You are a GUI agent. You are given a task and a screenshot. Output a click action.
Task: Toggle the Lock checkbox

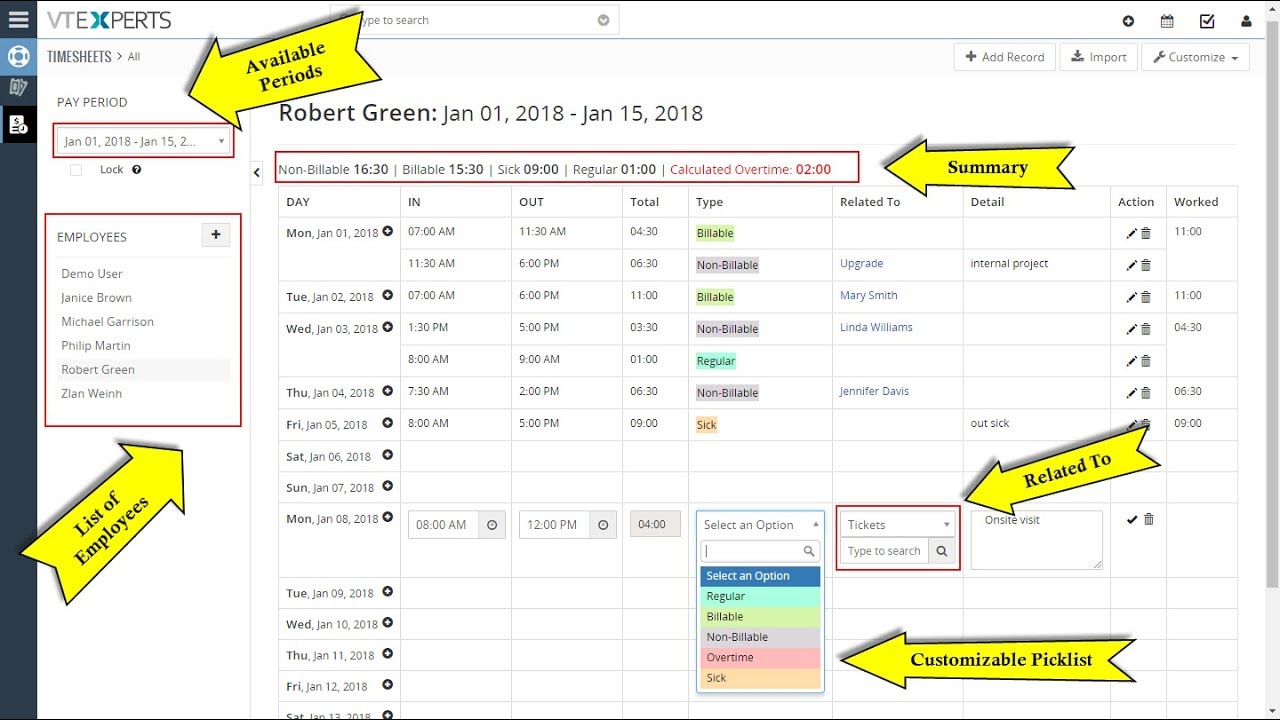[x=76, y=170]
